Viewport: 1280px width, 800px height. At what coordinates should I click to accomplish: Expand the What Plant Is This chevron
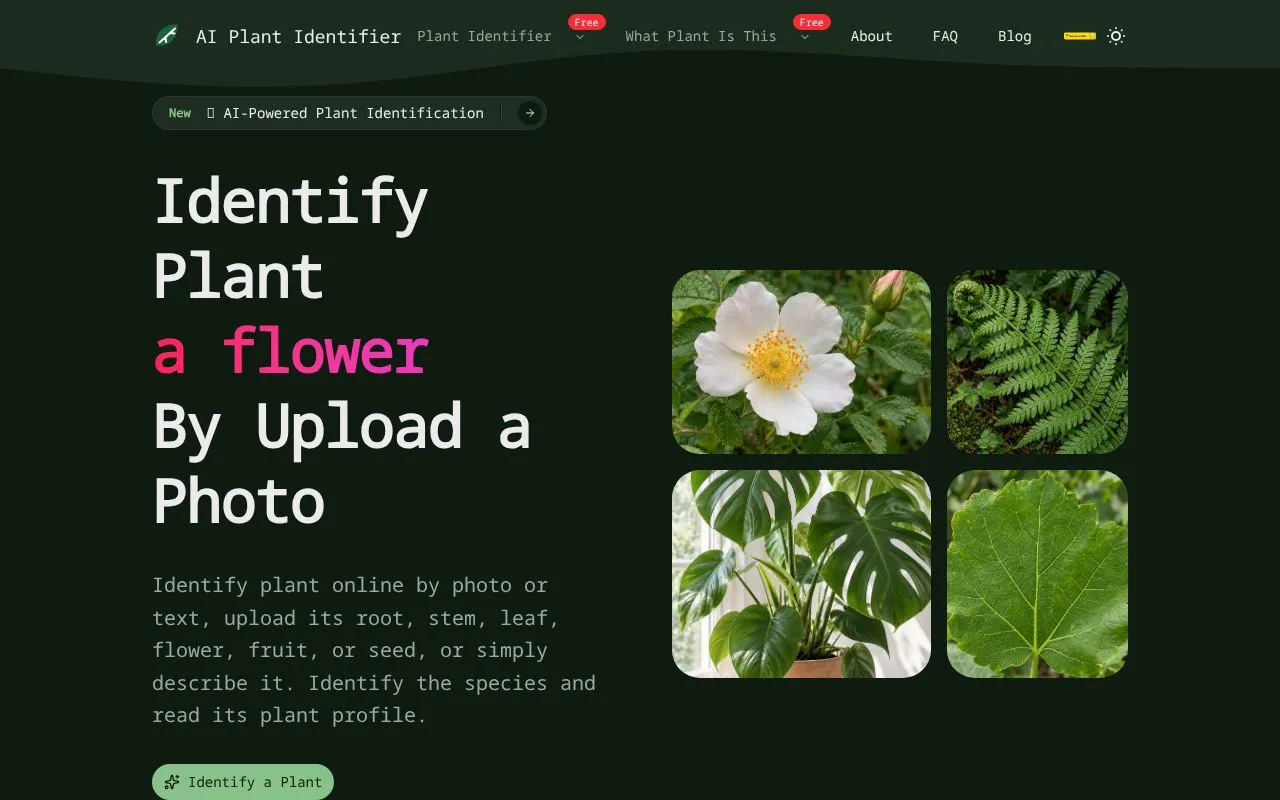pyautogui.click(x=805, y=37)
